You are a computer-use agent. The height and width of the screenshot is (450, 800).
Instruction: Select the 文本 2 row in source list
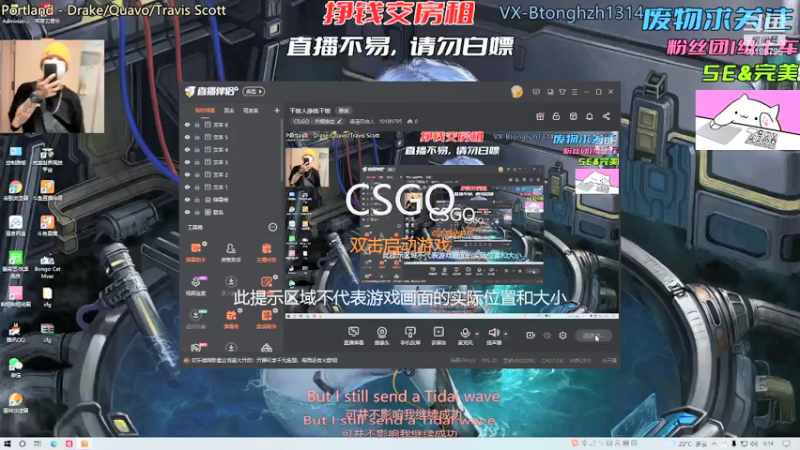click(x=232, y=174)
